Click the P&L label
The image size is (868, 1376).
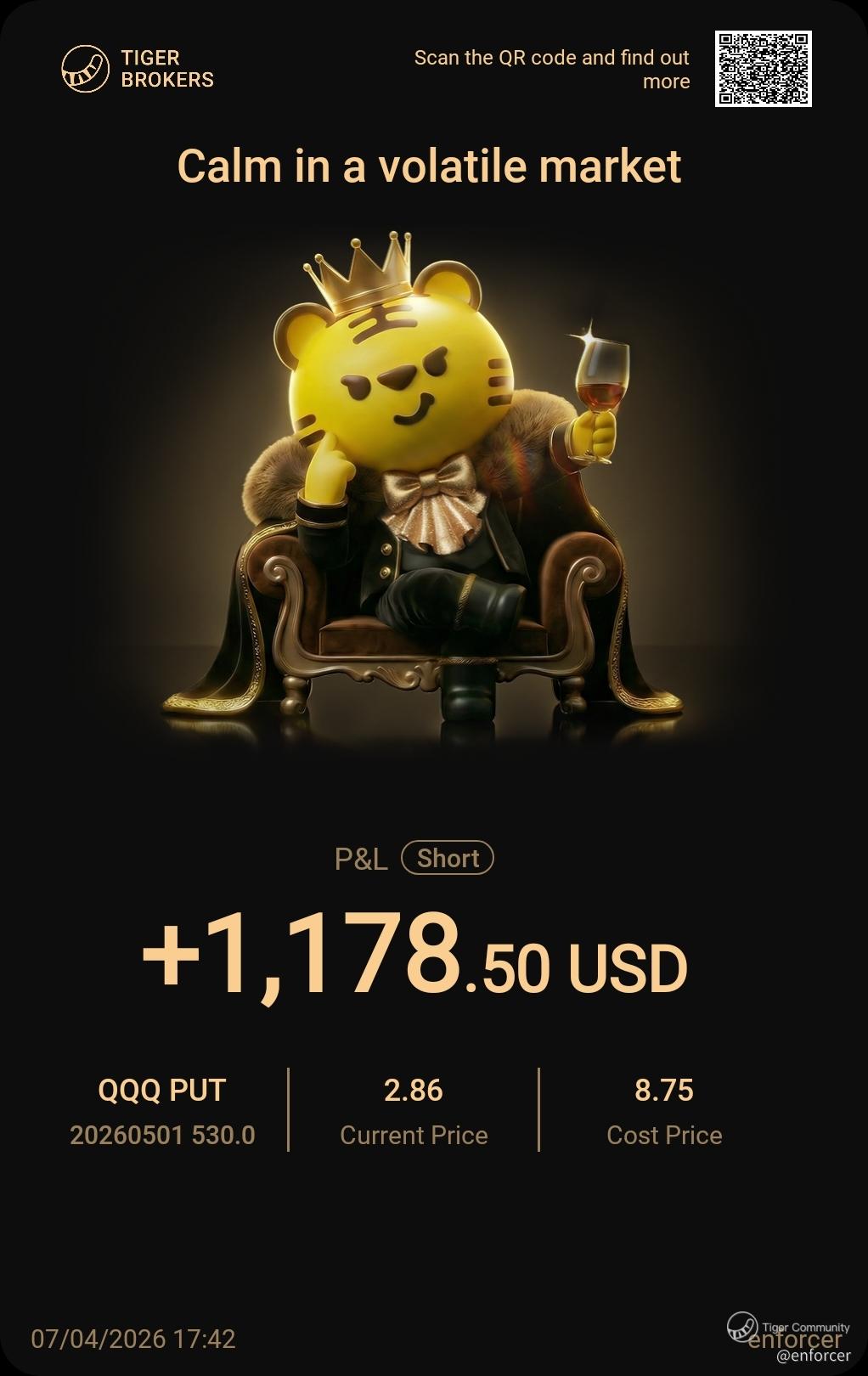point(361,859)
